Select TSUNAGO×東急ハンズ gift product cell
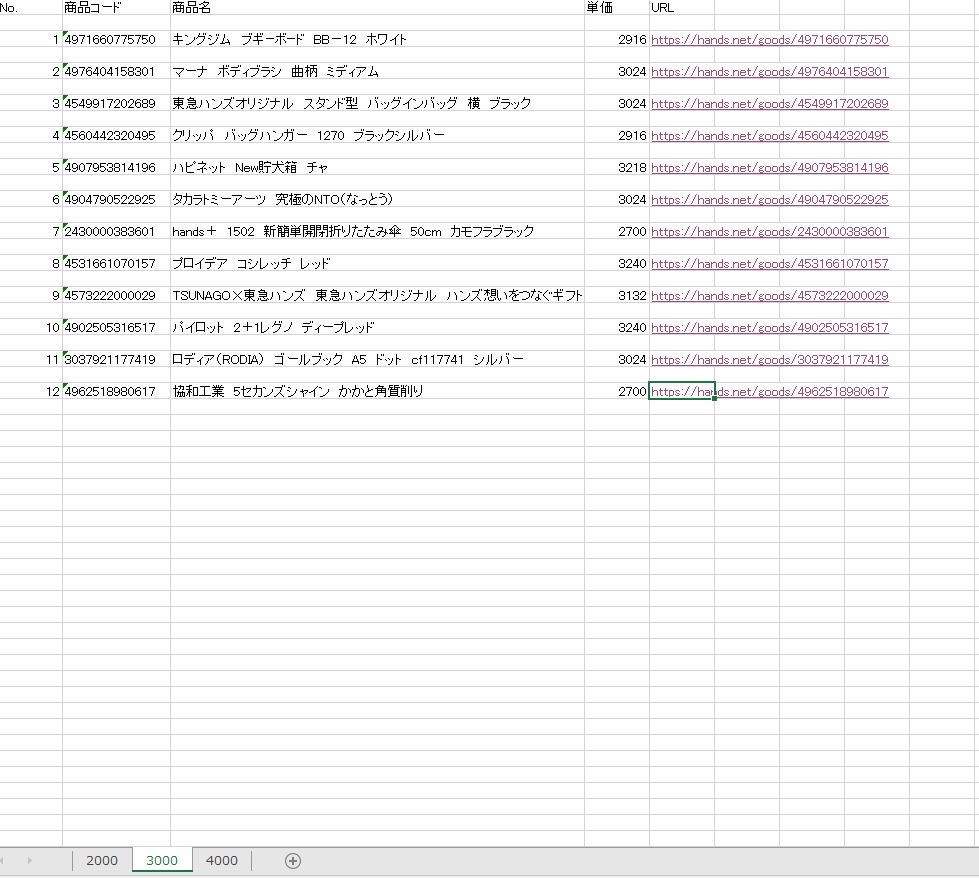Viewport: 979px width, 878px height. point(377,295)
